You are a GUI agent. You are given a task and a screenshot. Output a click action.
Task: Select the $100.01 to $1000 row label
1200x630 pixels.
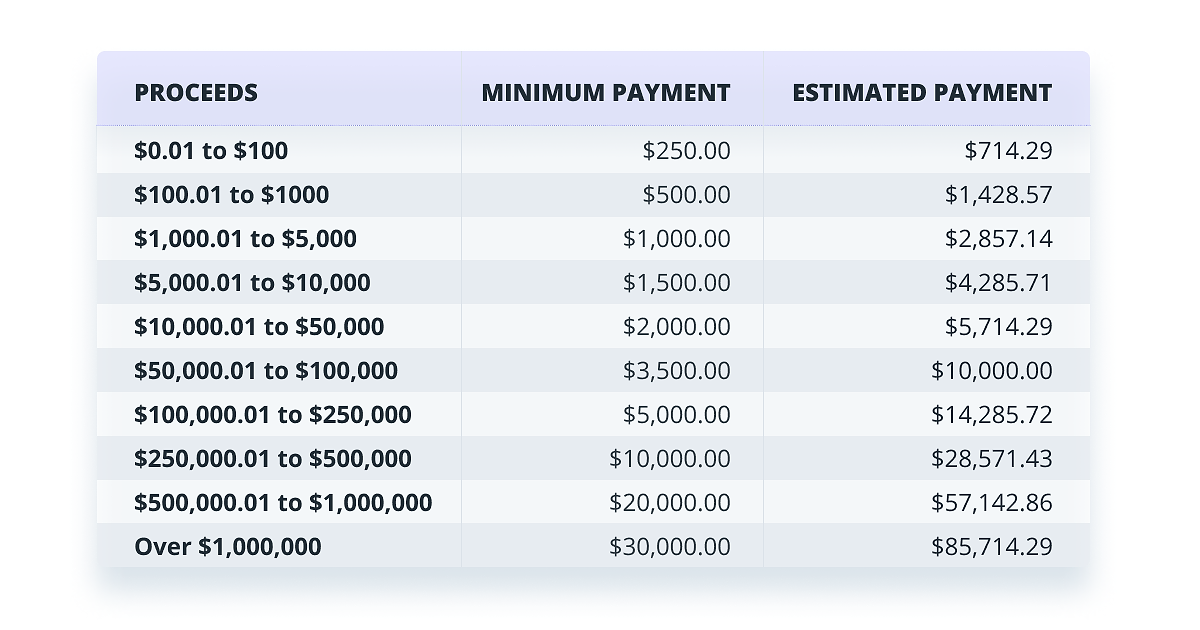click(x=232, y=195)
